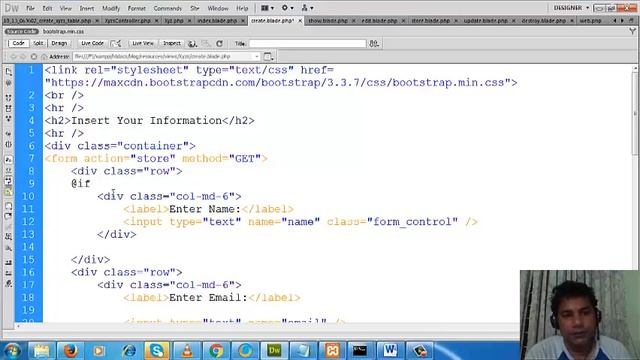Click the Apply Comment icon
Image resolution: width=640 pixels, height=360 pixels.
point(8,206)
